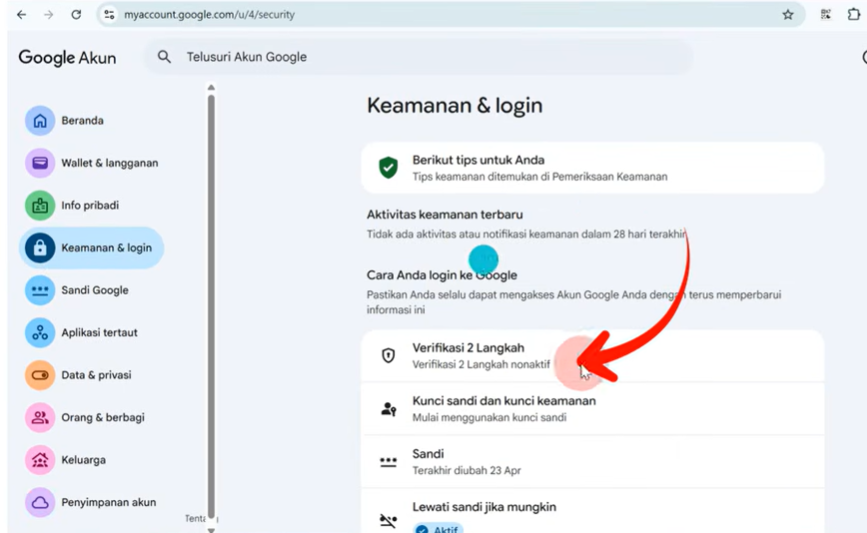Click the browser forward arrow
This screenshot has width=867, height=533.
coord(49,15)
